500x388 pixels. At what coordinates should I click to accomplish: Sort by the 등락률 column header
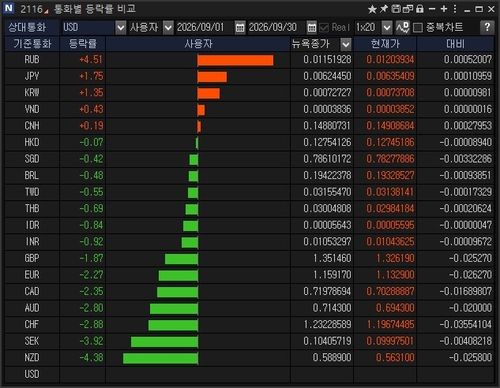[x=82, y=44]
